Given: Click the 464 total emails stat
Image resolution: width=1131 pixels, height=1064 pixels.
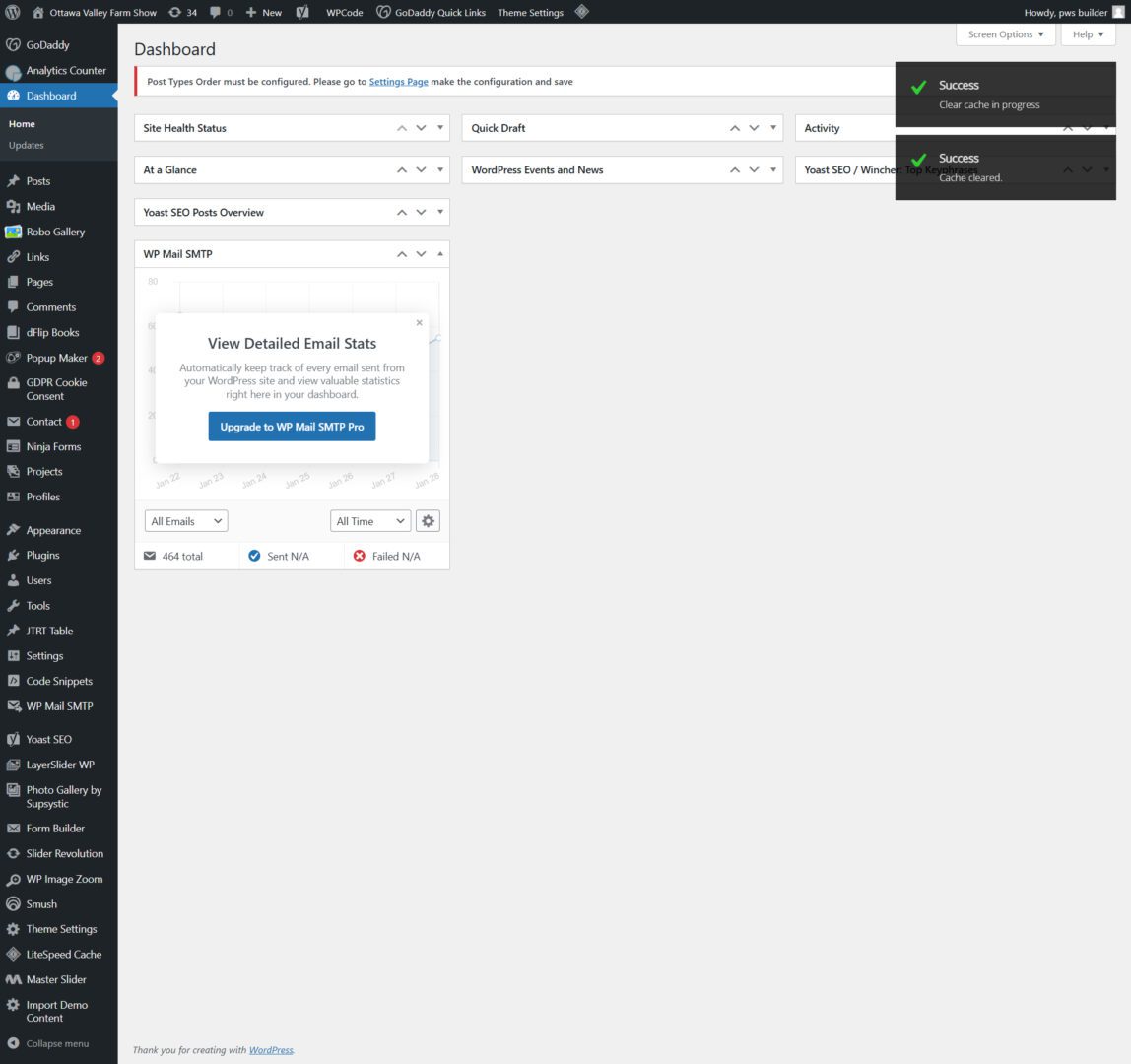Looking at the screenshot, I should 173,557.
